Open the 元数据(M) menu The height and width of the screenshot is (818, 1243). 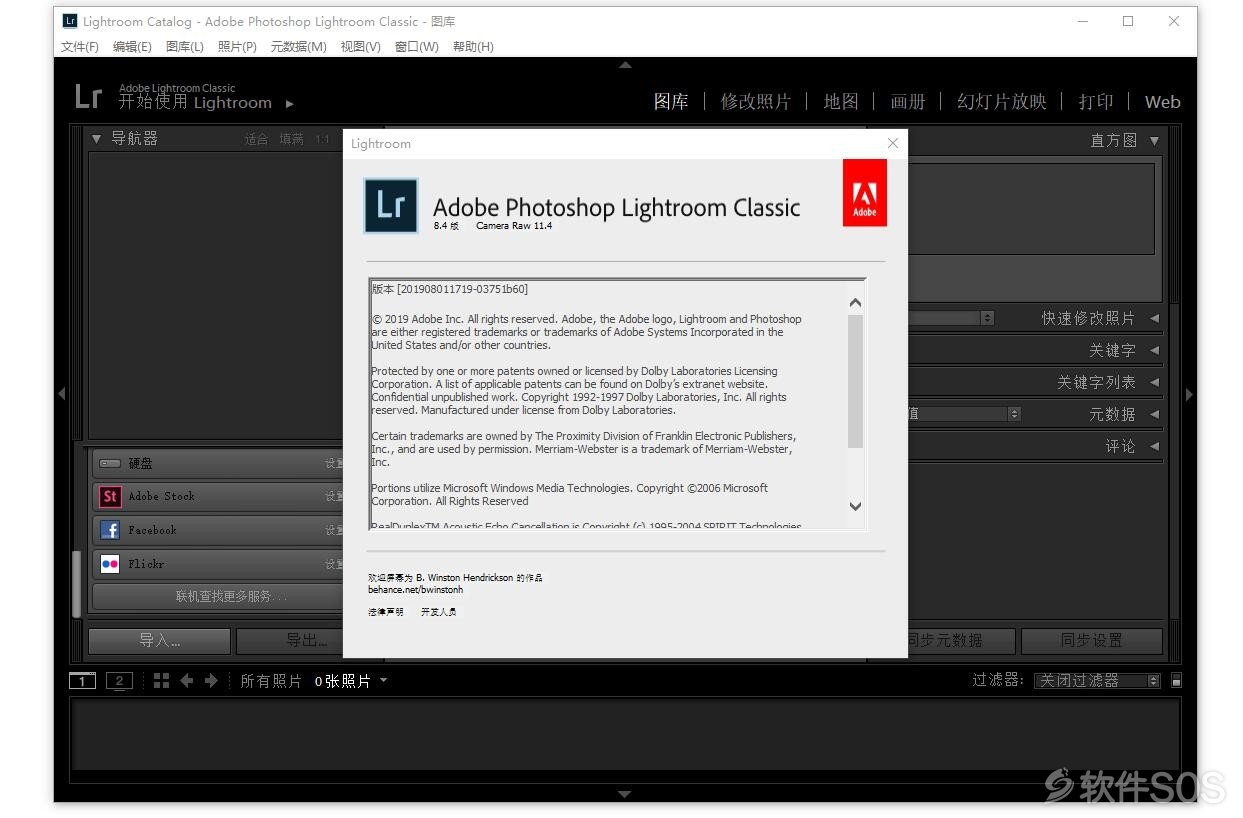298,47
